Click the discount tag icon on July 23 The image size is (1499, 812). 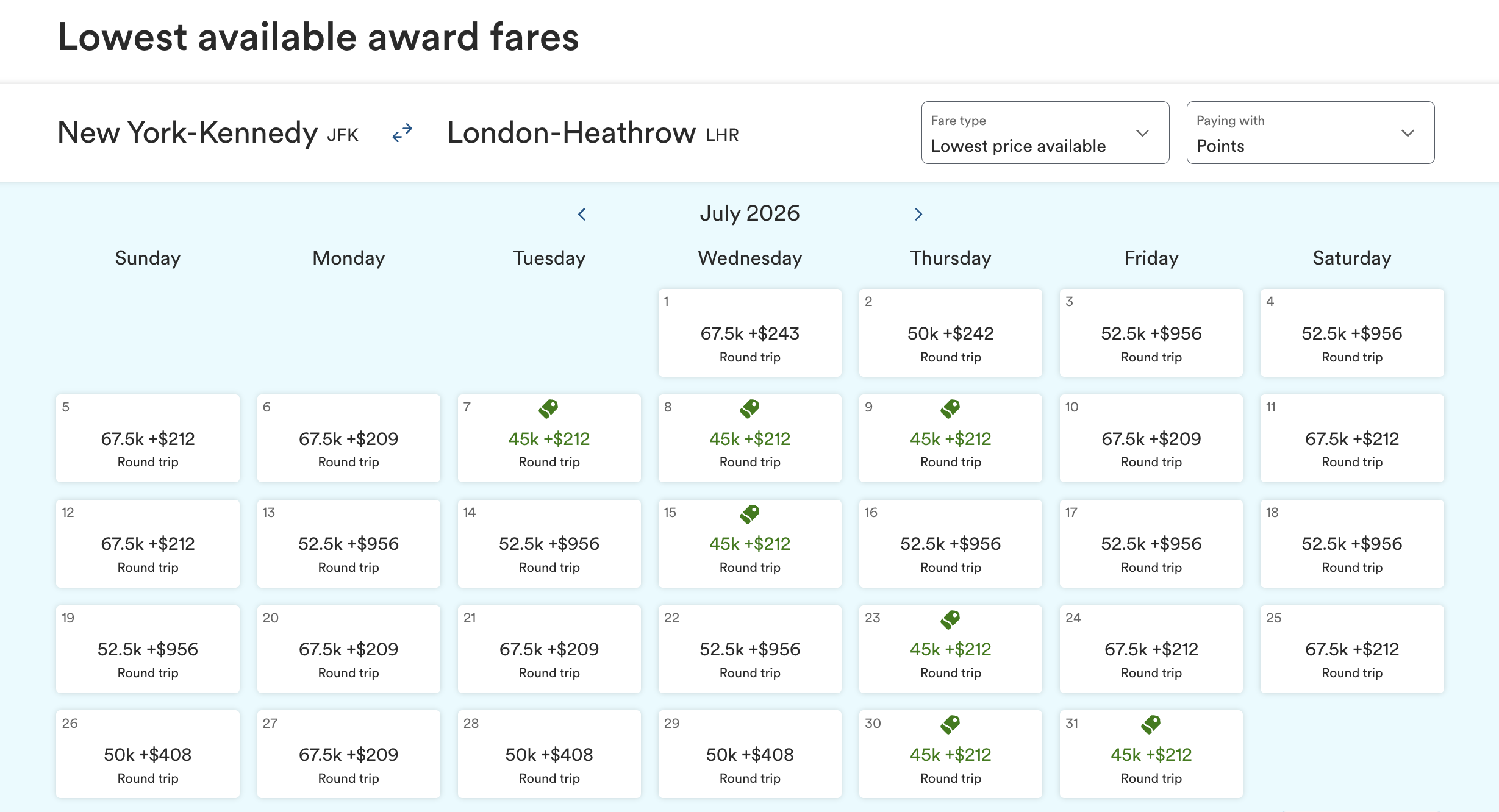950,619
